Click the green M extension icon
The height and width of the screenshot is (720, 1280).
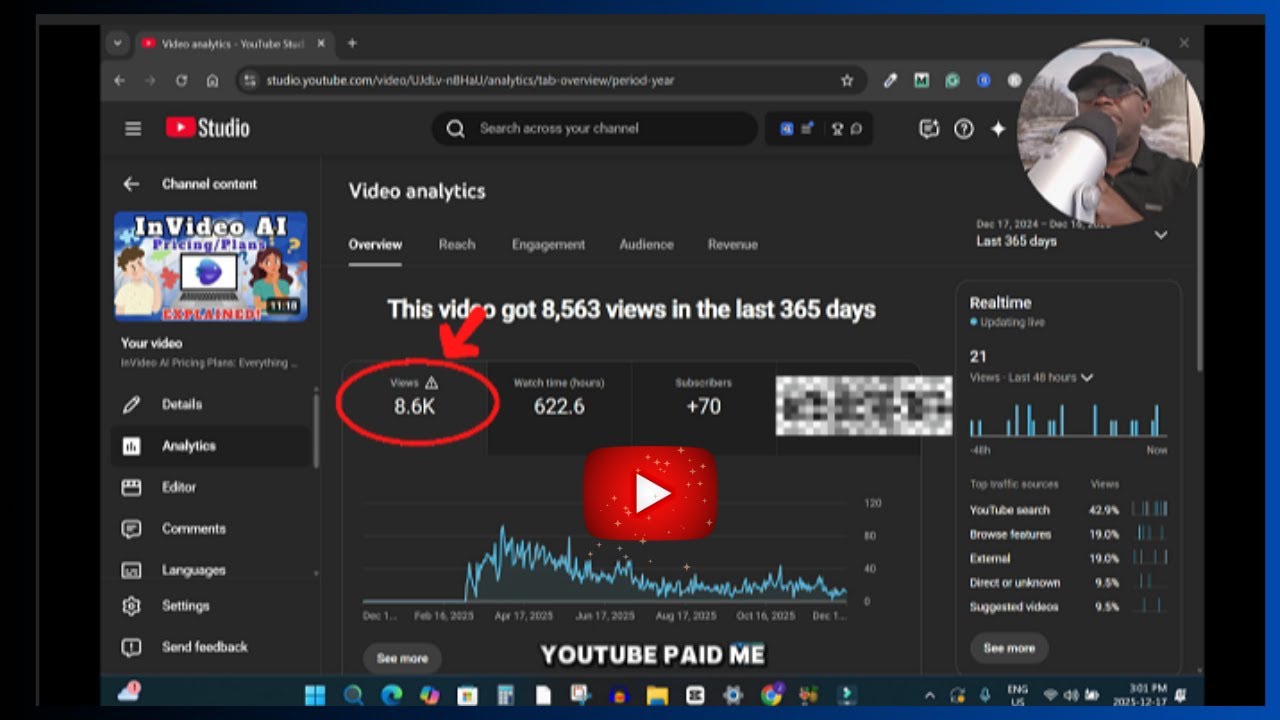pyautogui.click(x=921, y=80)
